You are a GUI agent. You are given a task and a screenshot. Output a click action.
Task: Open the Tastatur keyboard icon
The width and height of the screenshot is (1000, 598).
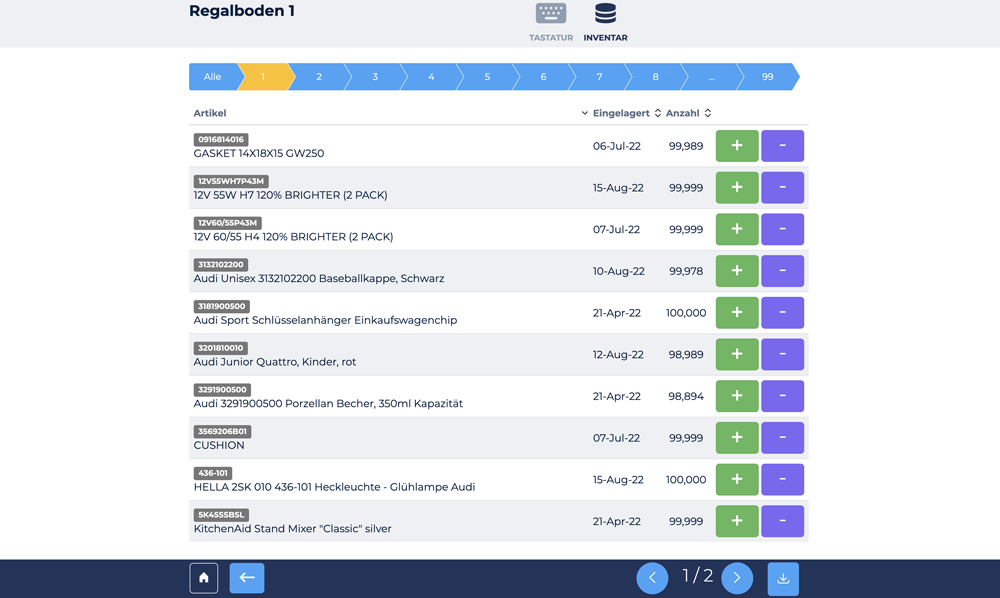pyautogui.click(x=551, y=15)
